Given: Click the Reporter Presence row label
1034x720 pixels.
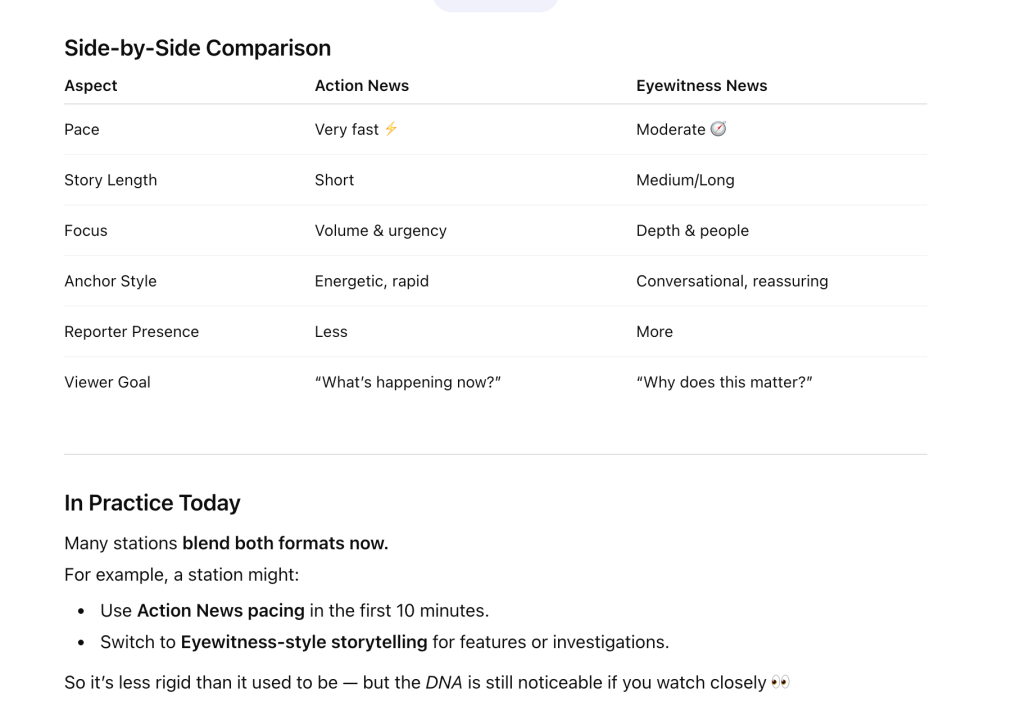Looking at the screenshot, I should pyautogui.click(x=131, y=332).
